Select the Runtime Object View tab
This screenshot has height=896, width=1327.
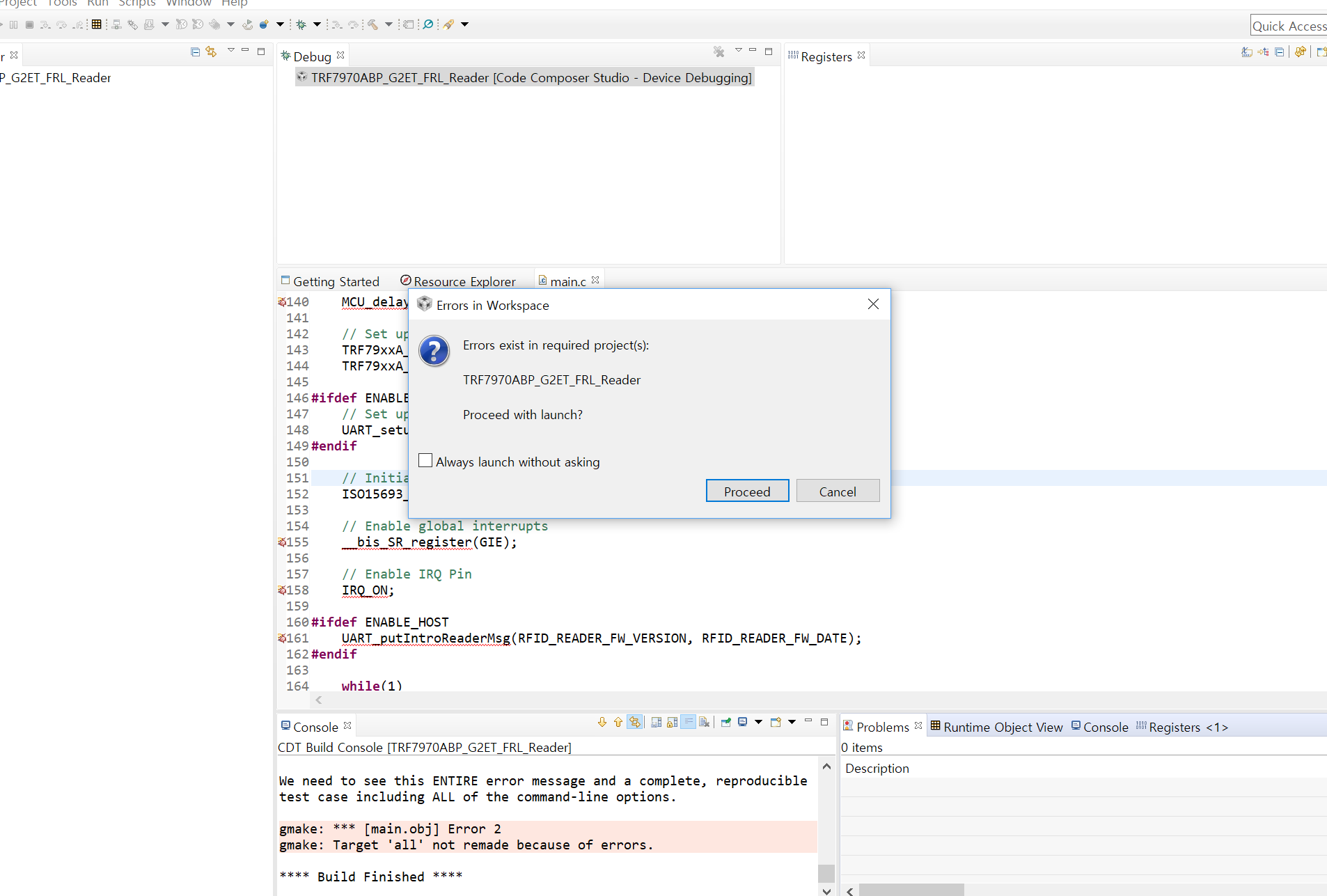tap(996, 727)
